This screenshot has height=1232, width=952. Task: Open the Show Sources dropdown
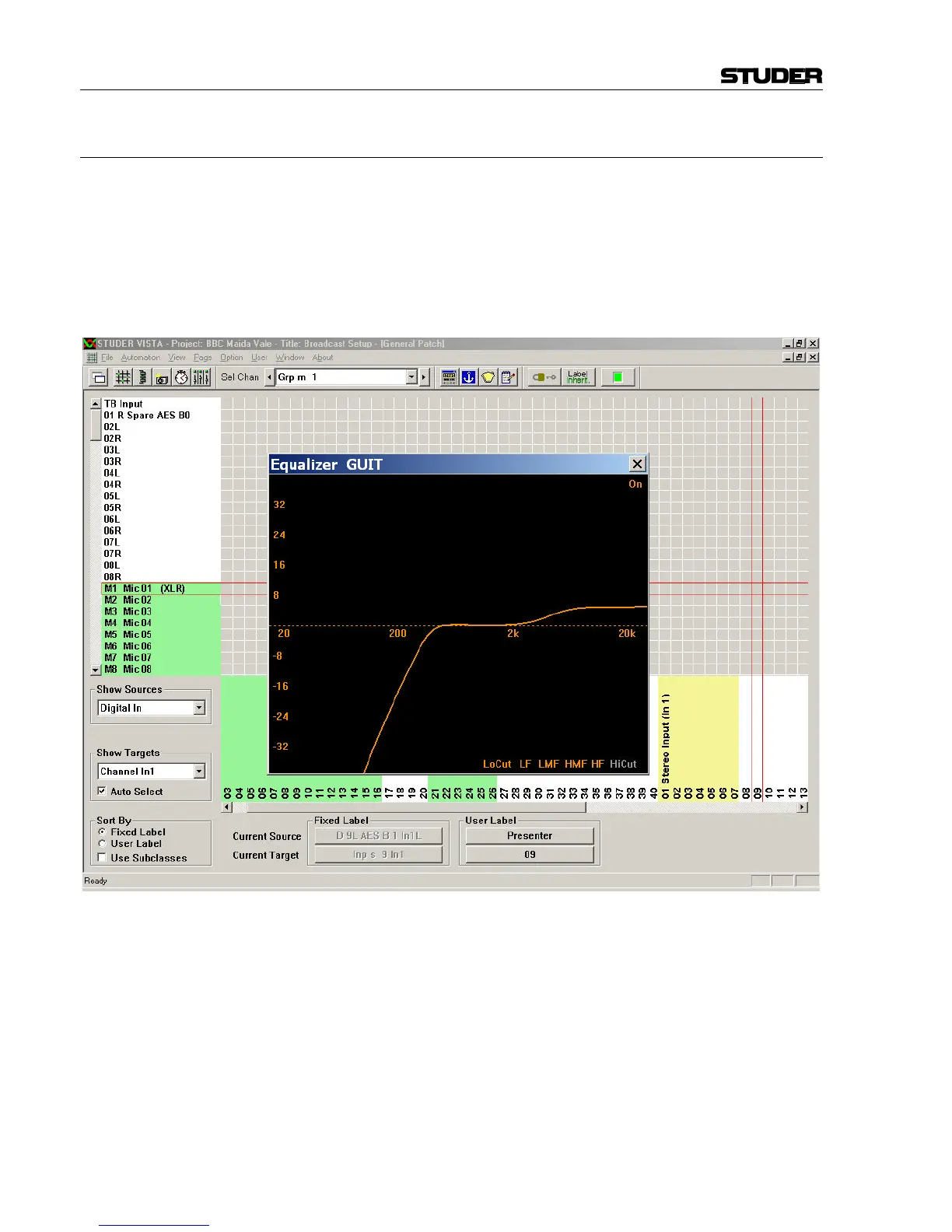199,708
